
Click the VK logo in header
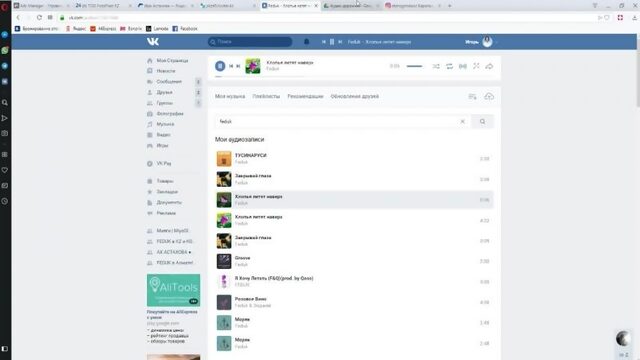(x=153, y=42)
